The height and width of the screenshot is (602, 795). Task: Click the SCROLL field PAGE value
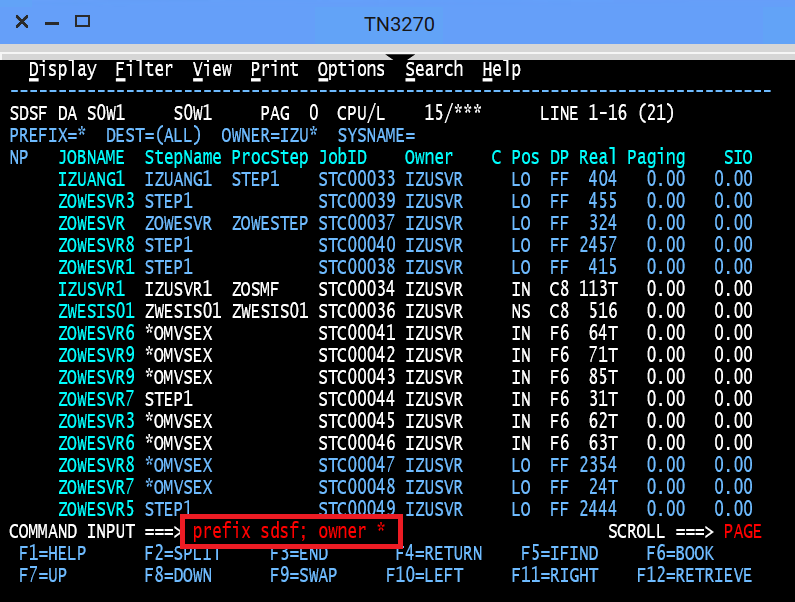(x=742, y=531)
